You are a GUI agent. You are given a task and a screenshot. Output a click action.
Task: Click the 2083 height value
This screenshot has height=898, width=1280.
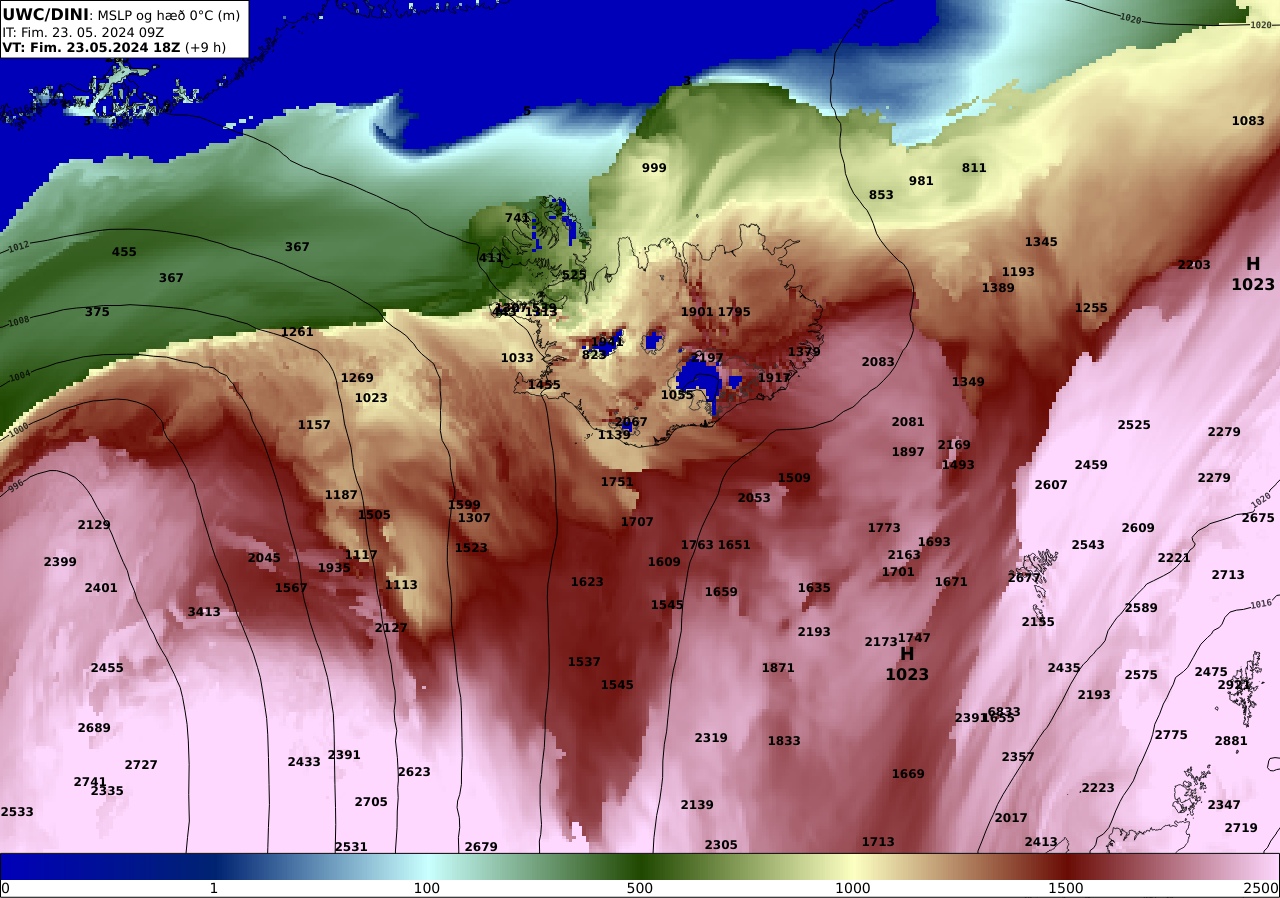(x=878, y=362)
